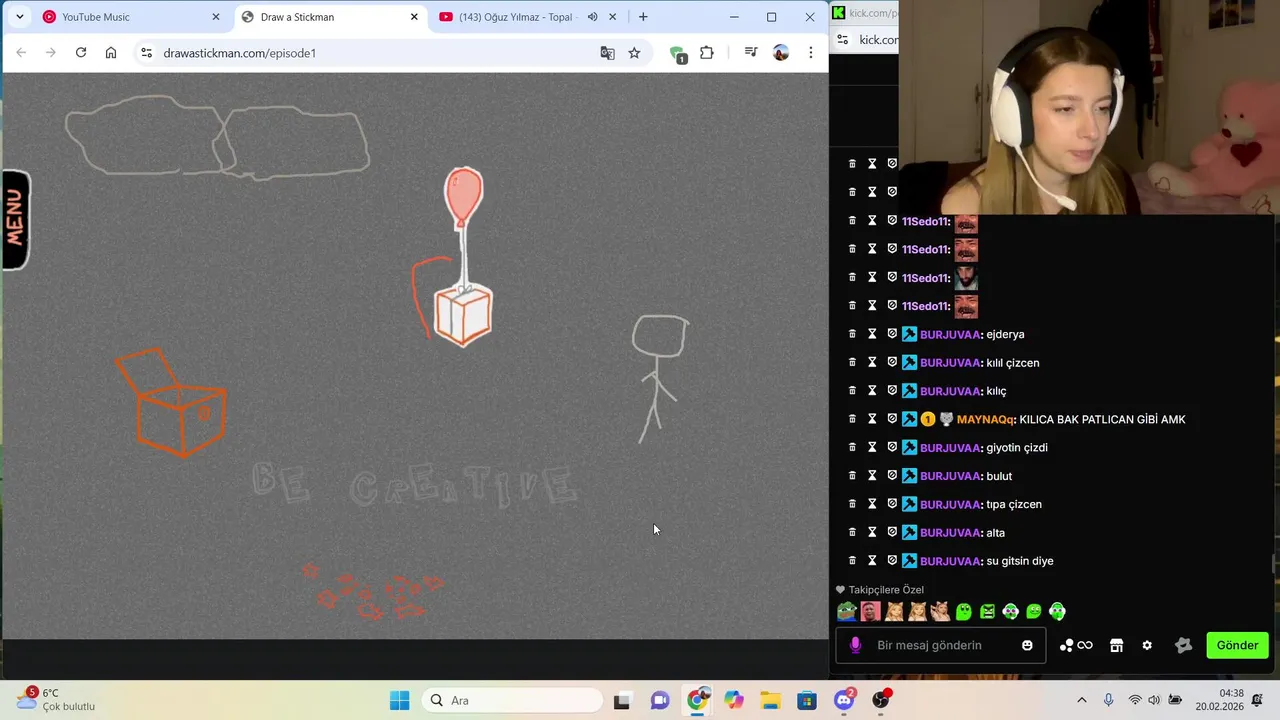Open Discord from the taskbar

[844, 700]
